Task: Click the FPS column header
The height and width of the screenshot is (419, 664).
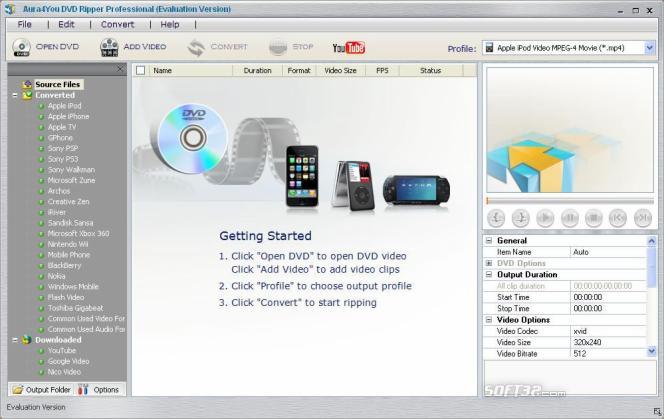Action: point(382,71)
